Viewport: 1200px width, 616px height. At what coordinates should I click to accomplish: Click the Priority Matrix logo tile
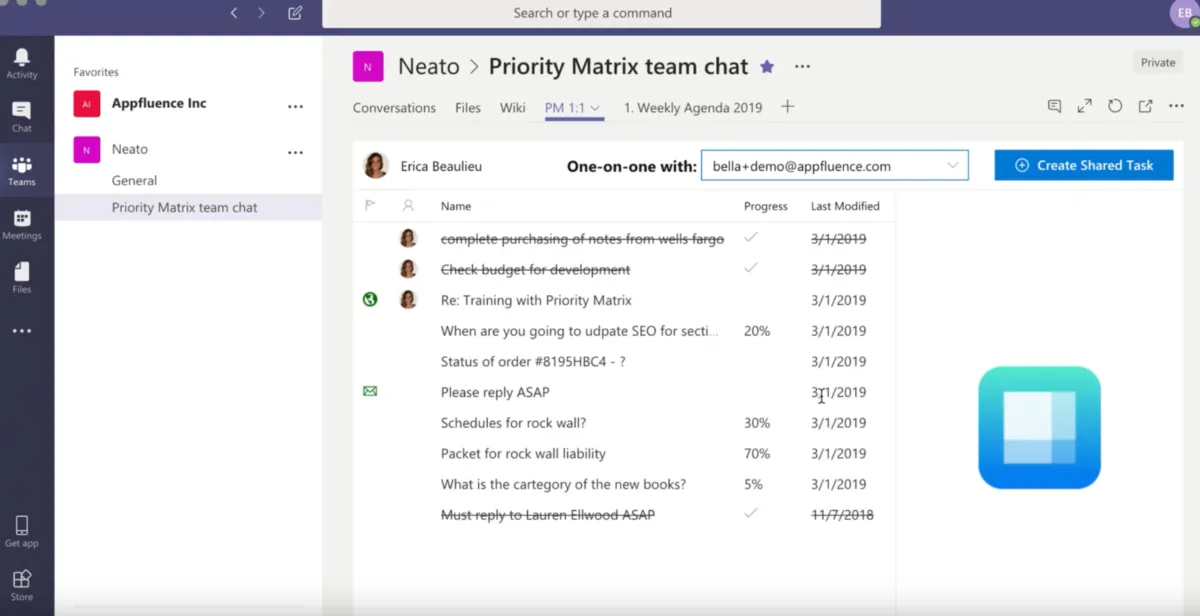click(x=1039, y=428)
